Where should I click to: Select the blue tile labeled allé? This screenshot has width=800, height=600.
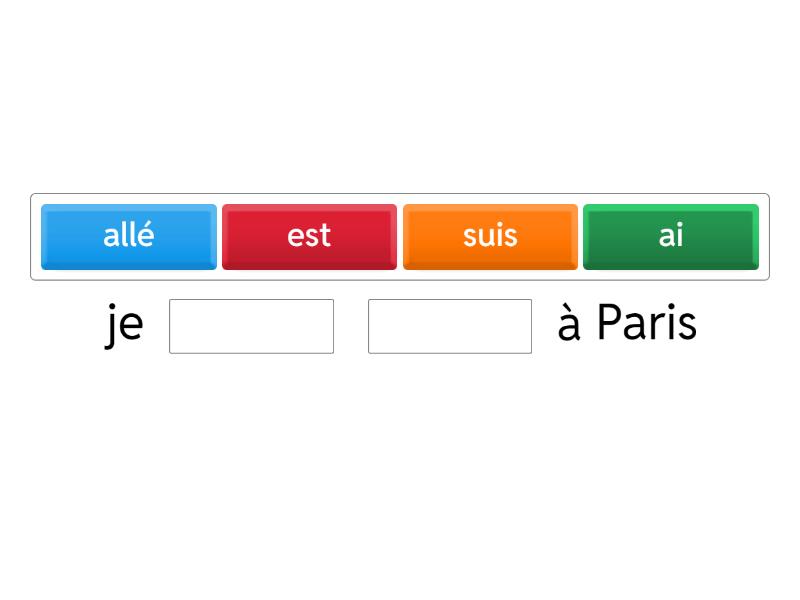(x=128, y=236)
